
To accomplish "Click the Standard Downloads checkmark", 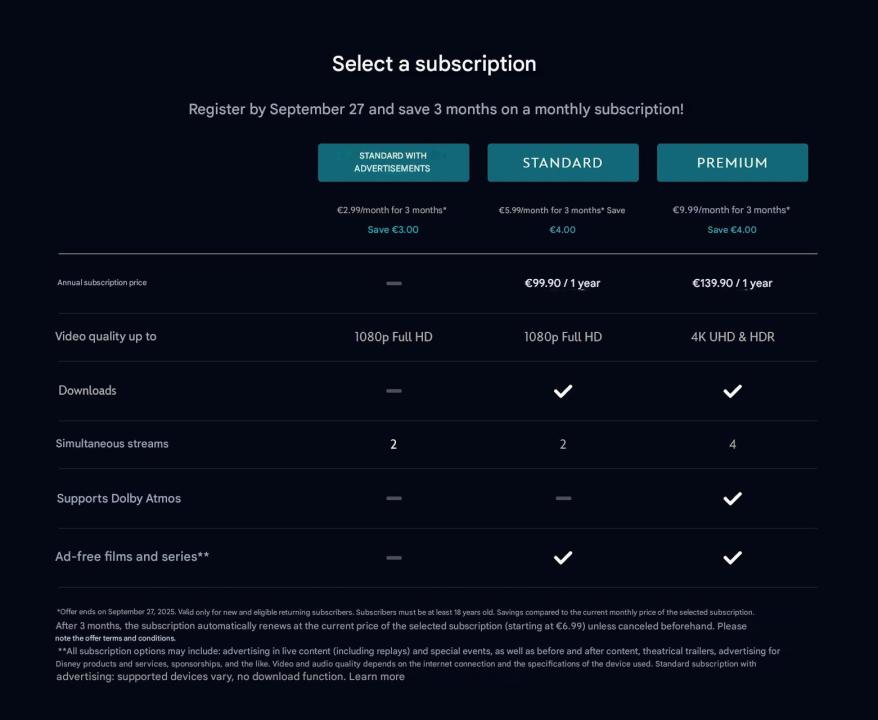I will 563,391.
